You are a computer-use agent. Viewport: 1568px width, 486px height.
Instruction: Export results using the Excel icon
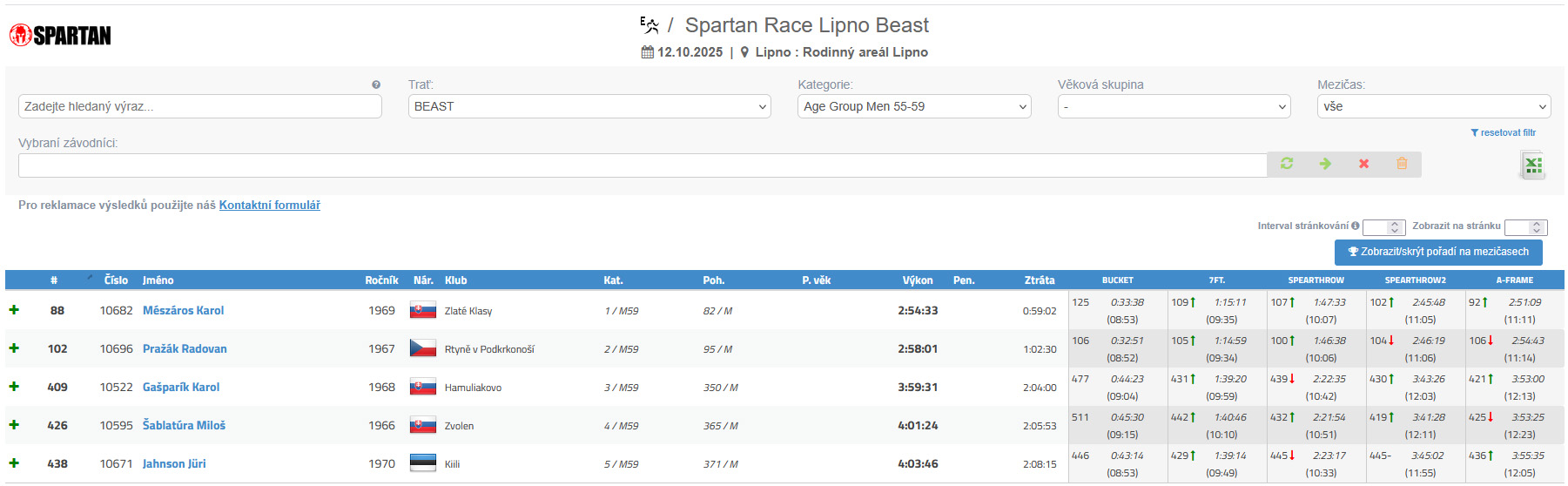1532,165
